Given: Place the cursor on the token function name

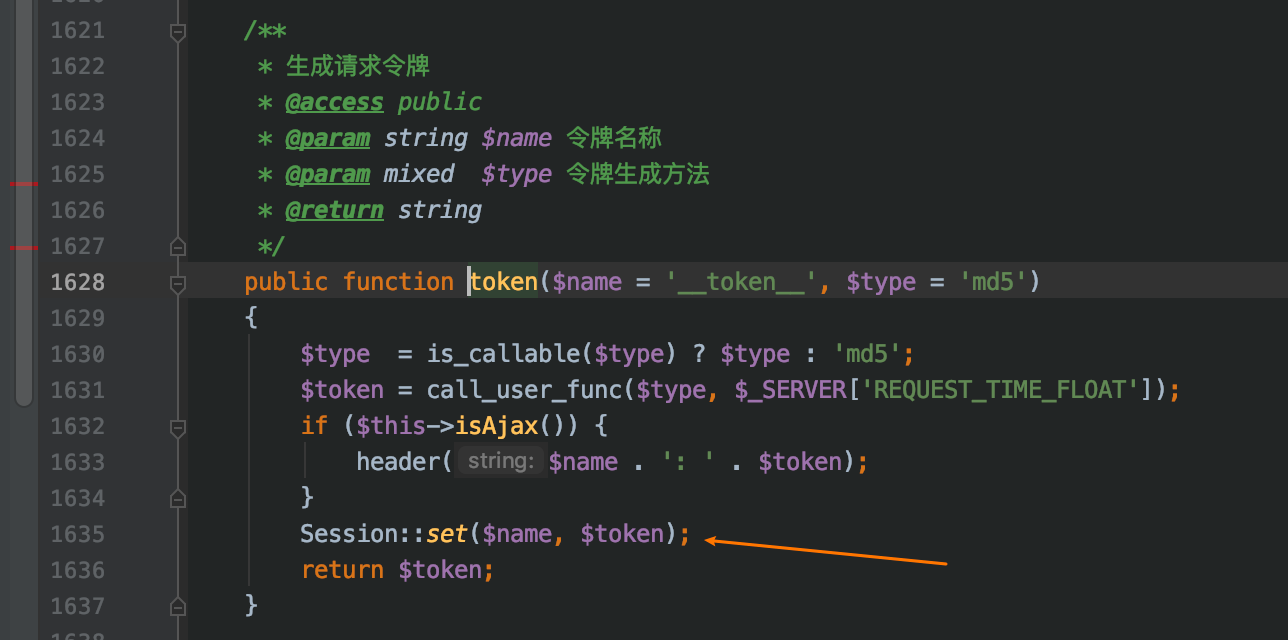Looking at the screenshot, I should click(x=504, y=282).
